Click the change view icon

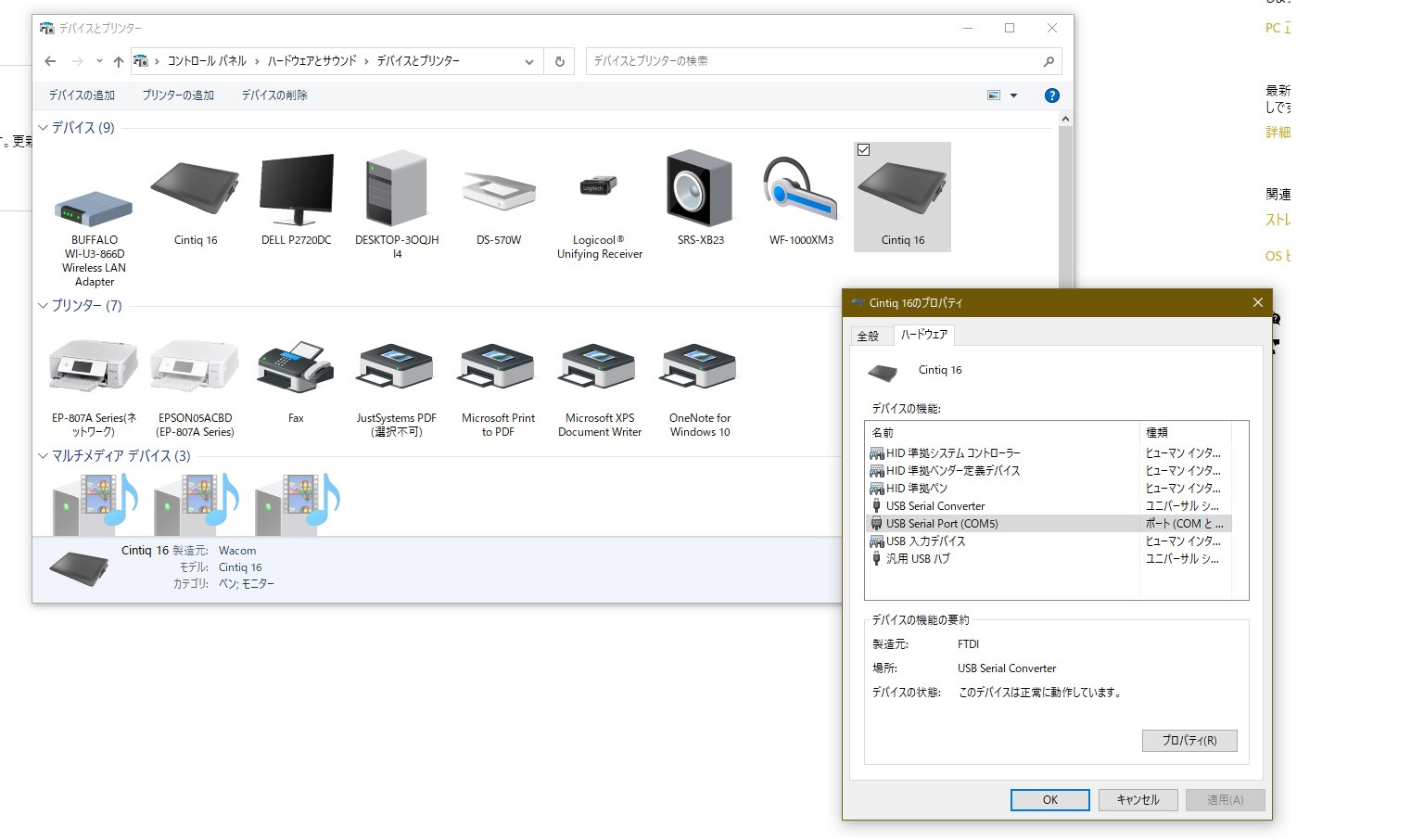tap(994, 95)
